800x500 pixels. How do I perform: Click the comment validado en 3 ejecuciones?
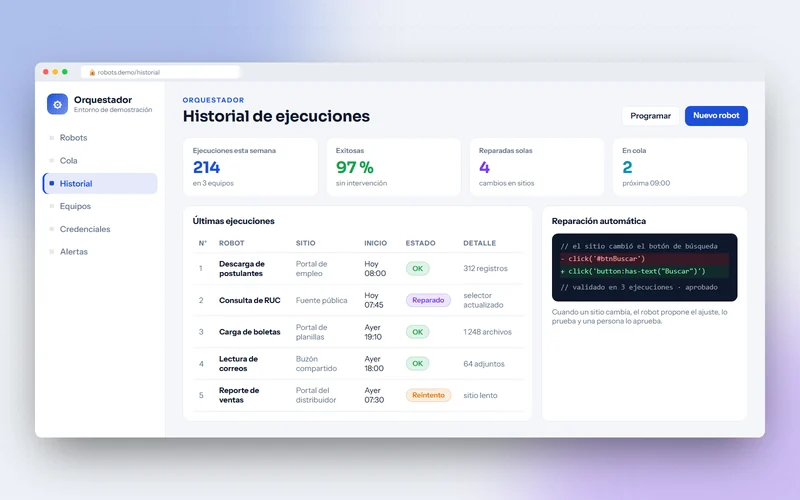tap(639, 288)
